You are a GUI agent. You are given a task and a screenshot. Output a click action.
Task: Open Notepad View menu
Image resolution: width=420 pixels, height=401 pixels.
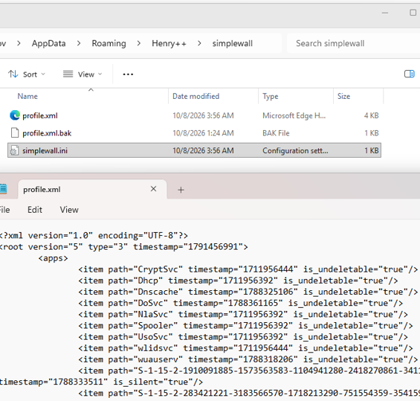click(x=69, y=210)
